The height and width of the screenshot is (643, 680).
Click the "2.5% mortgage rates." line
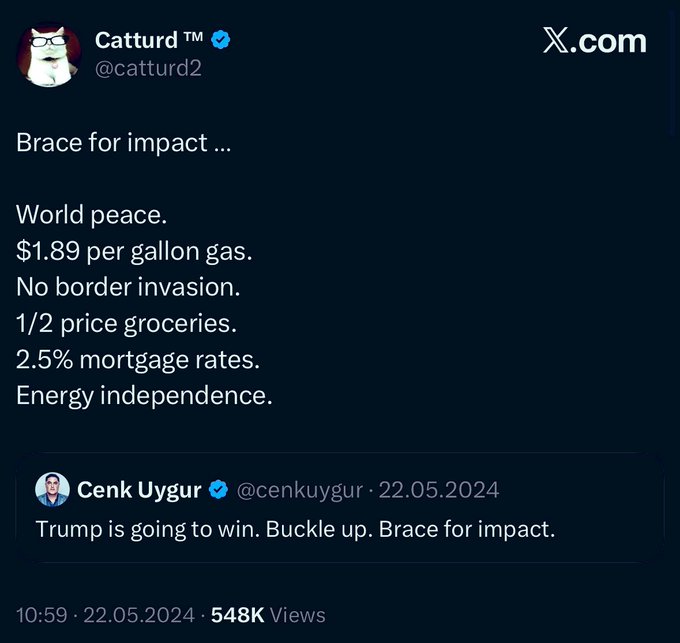138,359
